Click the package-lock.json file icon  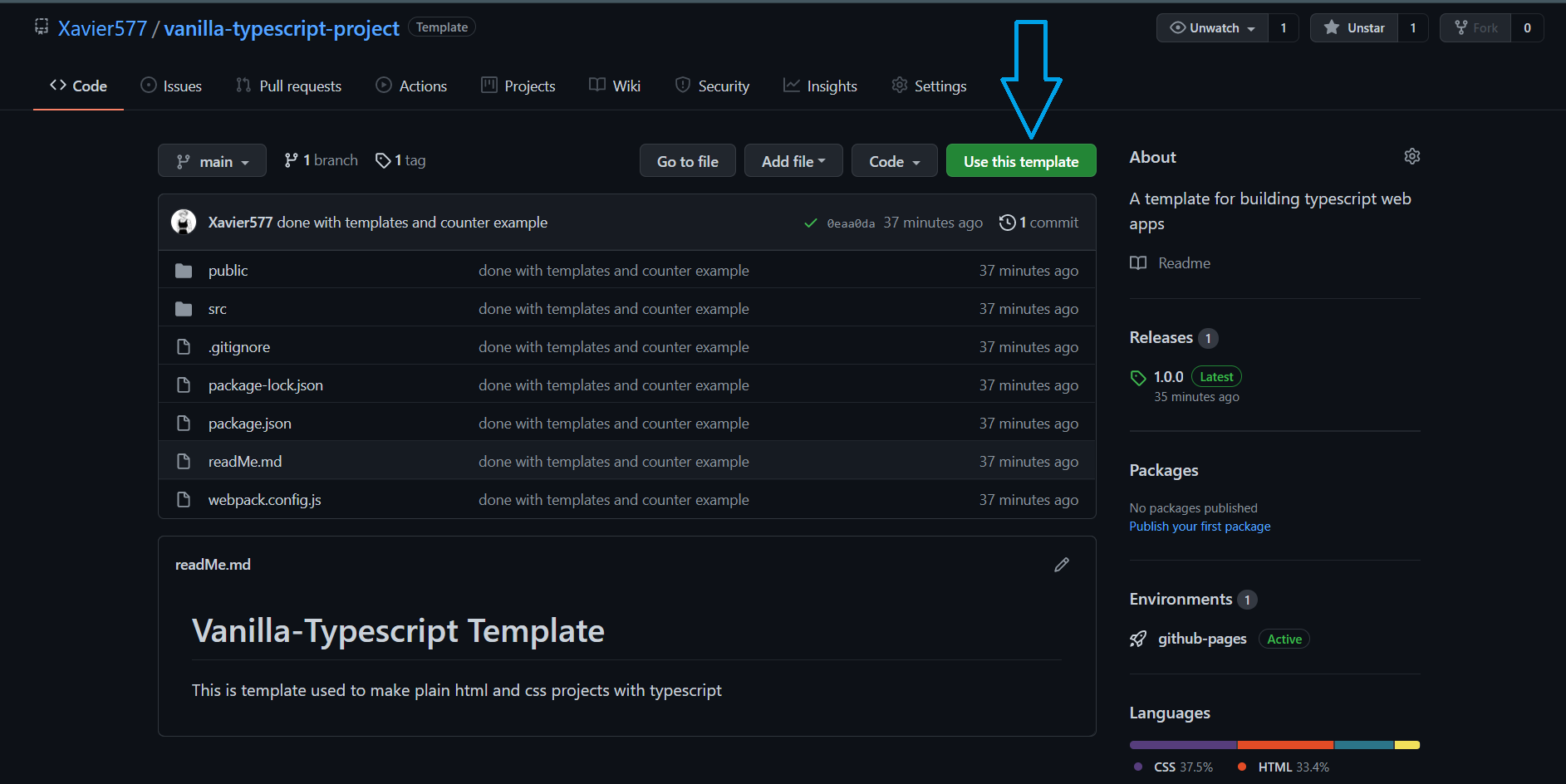[184, 385]
